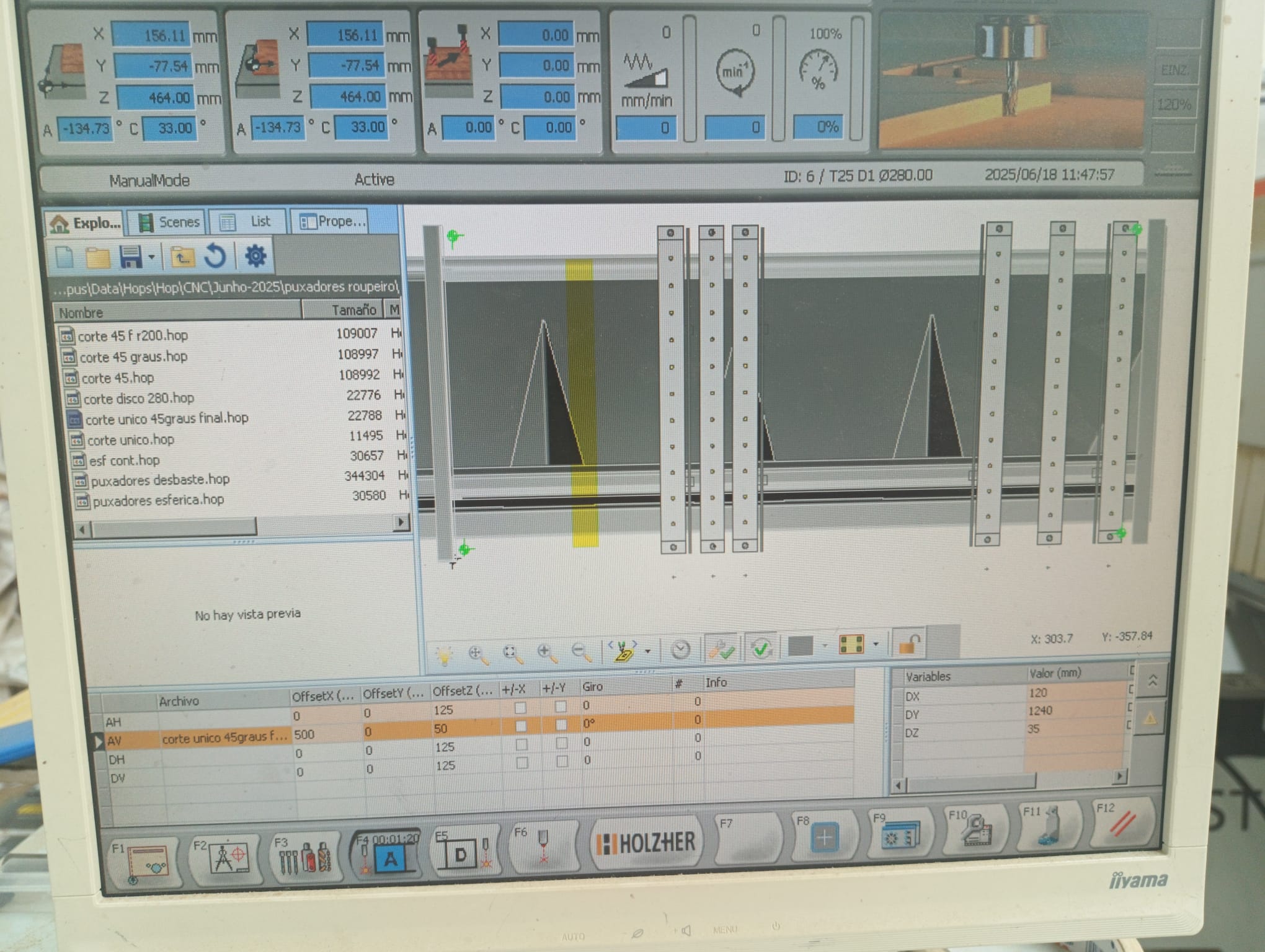Click the zoom in magnifier icon
This screenshot has width=1265, height=952.
click(x=547, y=653)
